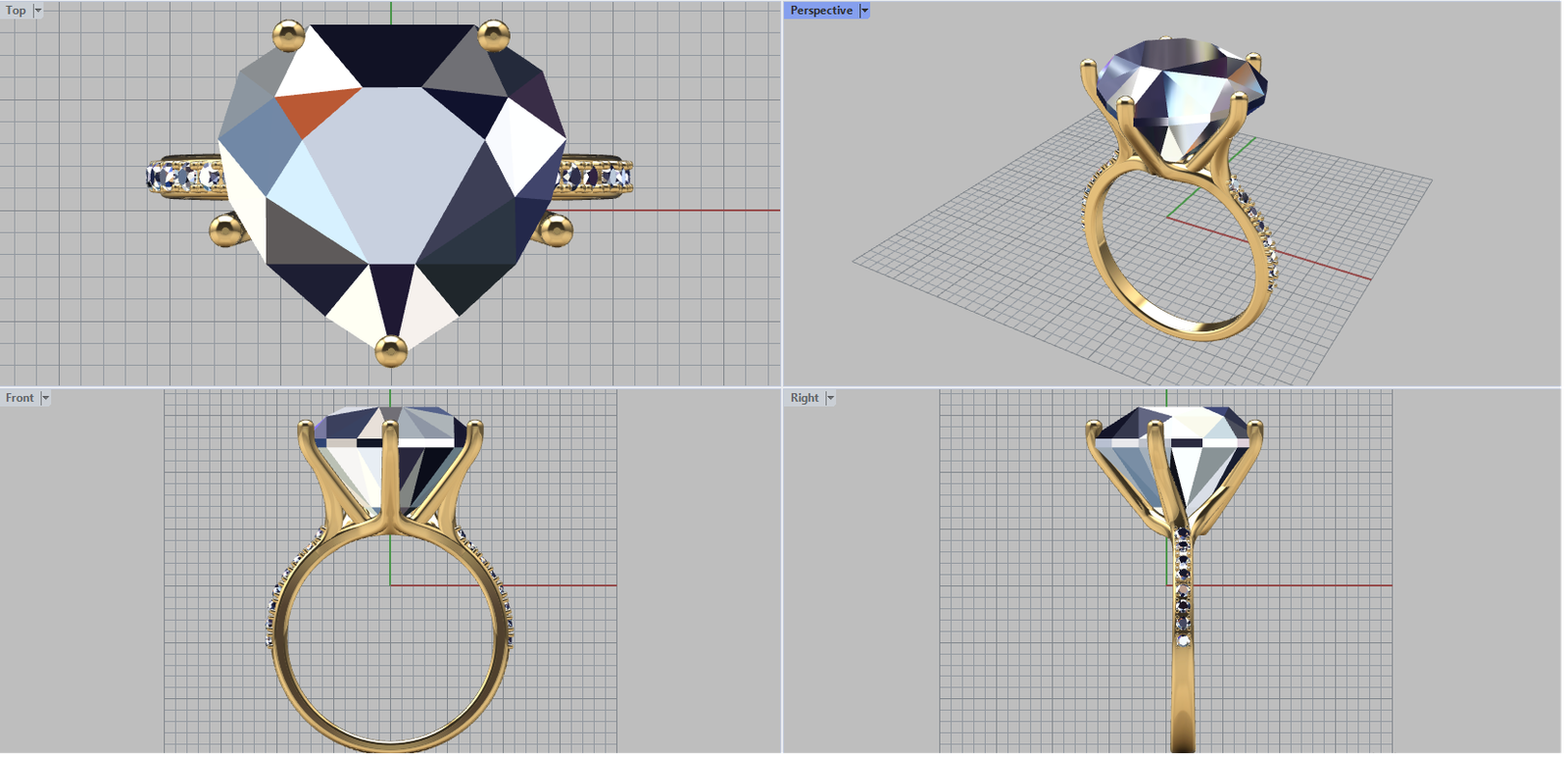Image resolution: width=1568 pixels, height=757 pixels.
Task: Click the right pavé stones in Top view
Action: (595, 177)
